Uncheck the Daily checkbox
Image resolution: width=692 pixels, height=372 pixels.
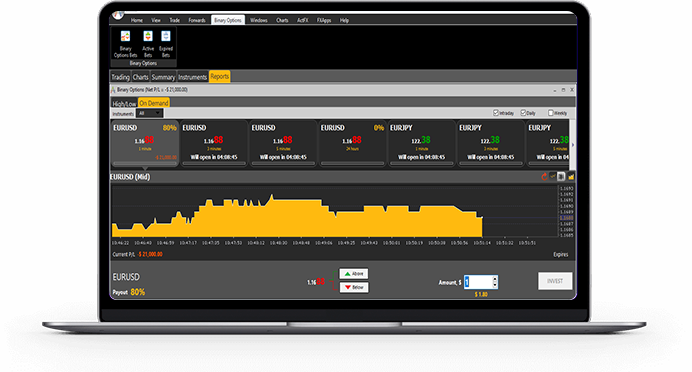tap(523, 113)
